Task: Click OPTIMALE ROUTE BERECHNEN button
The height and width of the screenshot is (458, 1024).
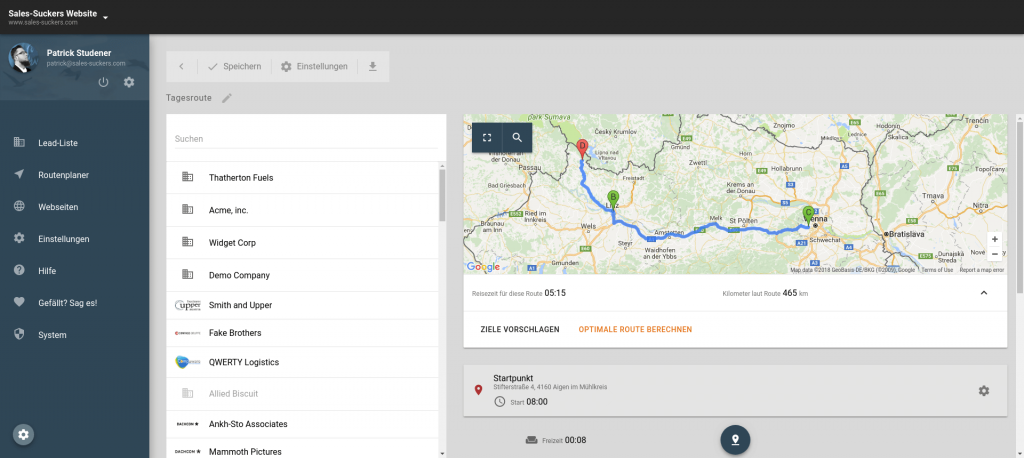Action: [635, 329]
